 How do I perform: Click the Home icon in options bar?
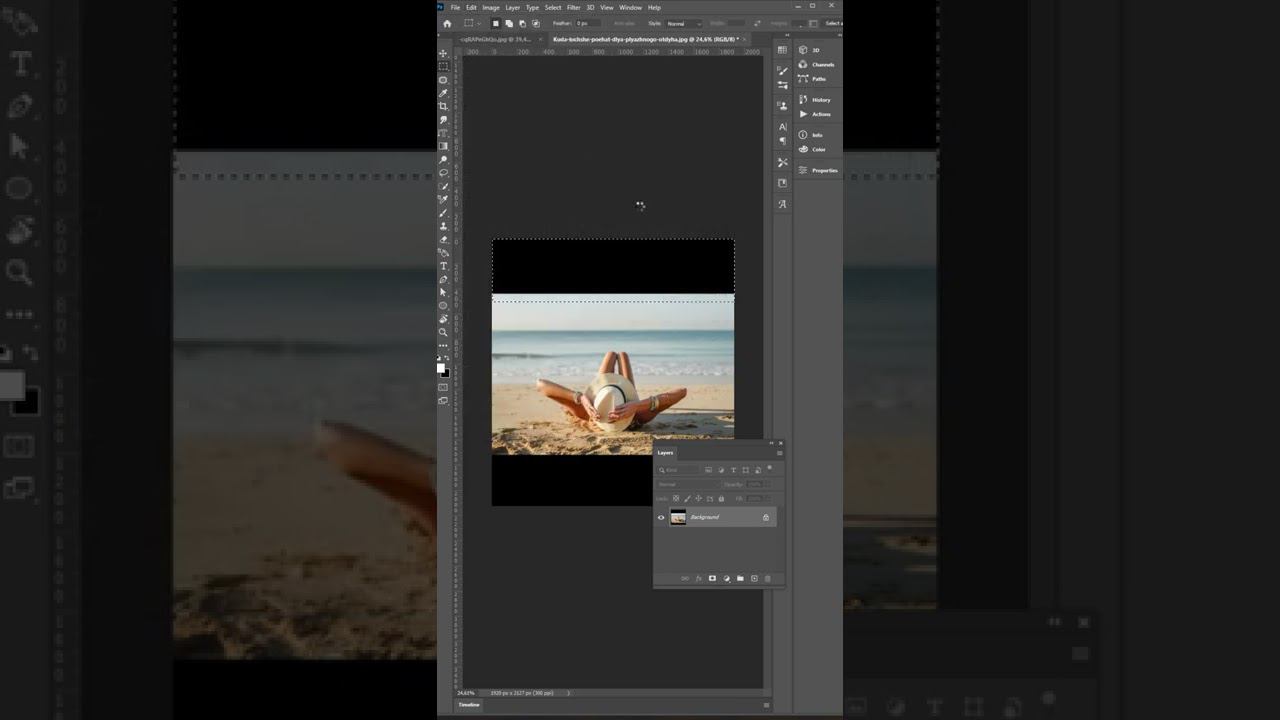pyautogui.click(x=447, y=23)
